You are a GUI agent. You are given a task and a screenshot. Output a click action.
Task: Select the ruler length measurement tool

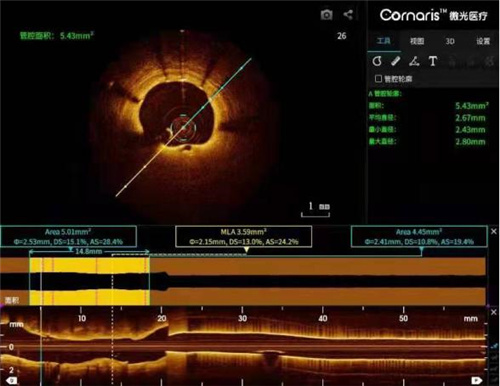(396, 61)
